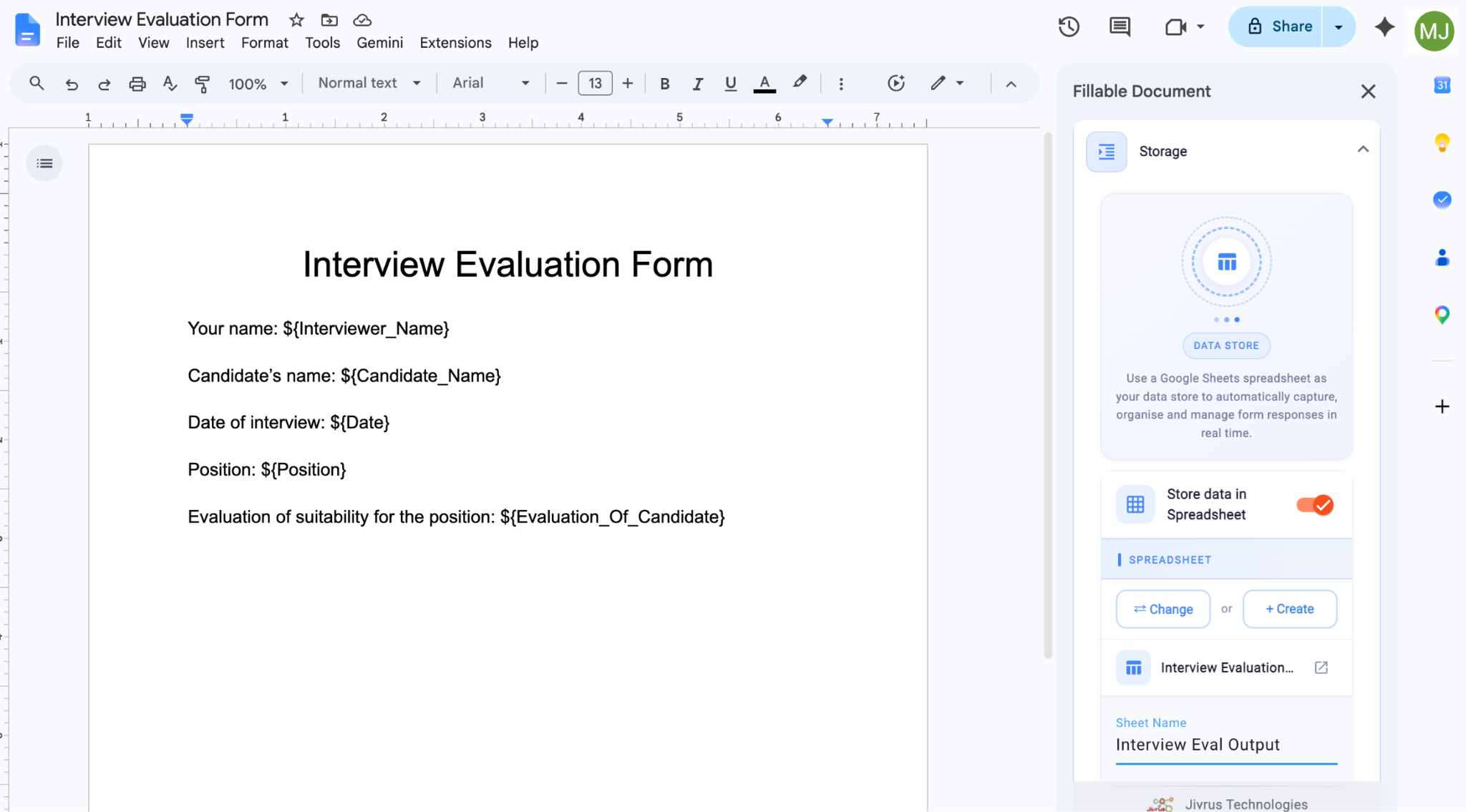Open the File menu

pyautogui.click(x=68, y=43)
